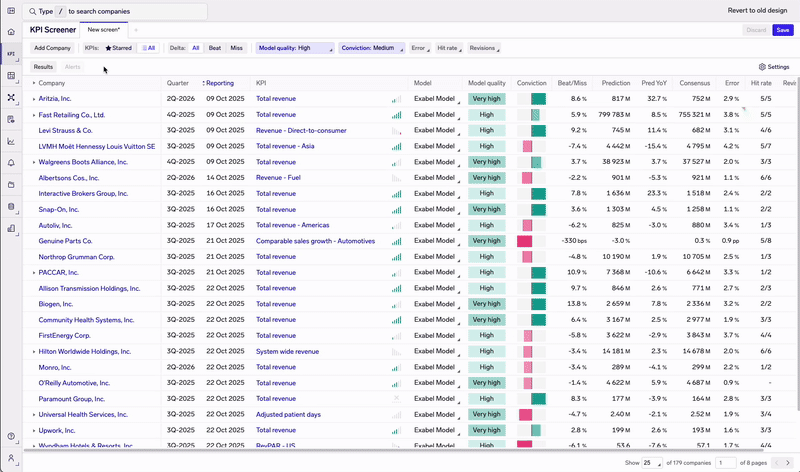
Task: Switch to the Alerts tab
Action: pyautogui.click(x=72, y=67)
